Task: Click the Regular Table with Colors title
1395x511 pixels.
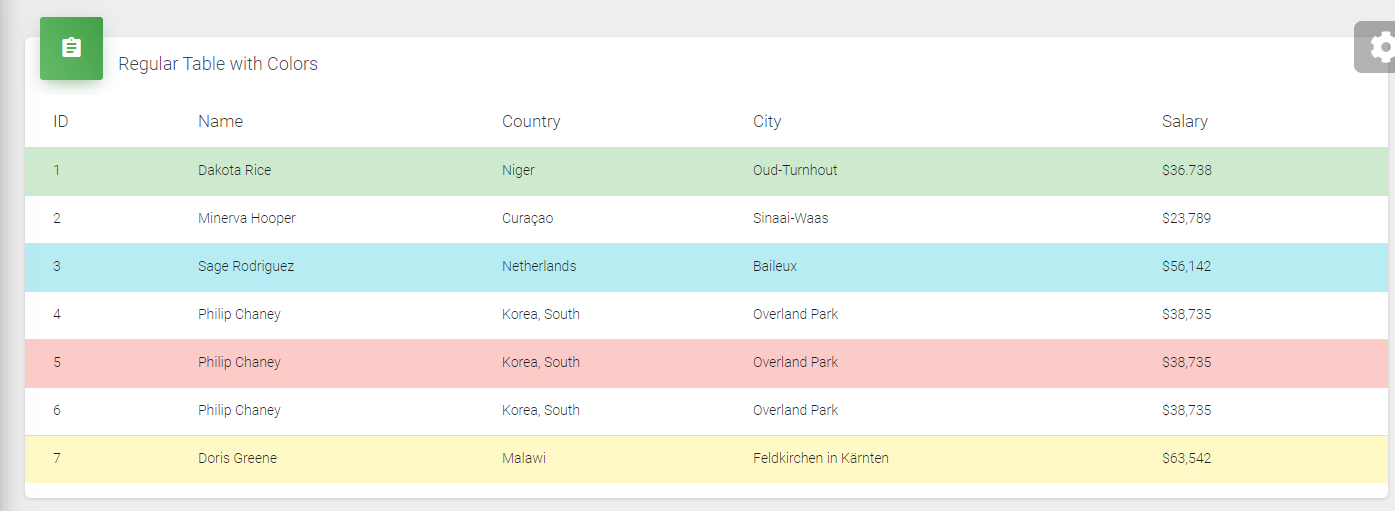Action: [x=218, y=64]
